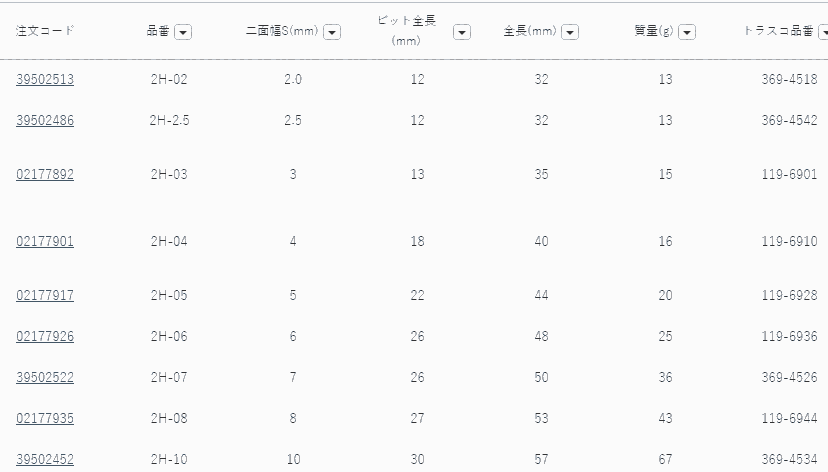Open the 品番 column filter dropdown
The height and width of the screenshot is (472, 828).
(x=183, y=32)
